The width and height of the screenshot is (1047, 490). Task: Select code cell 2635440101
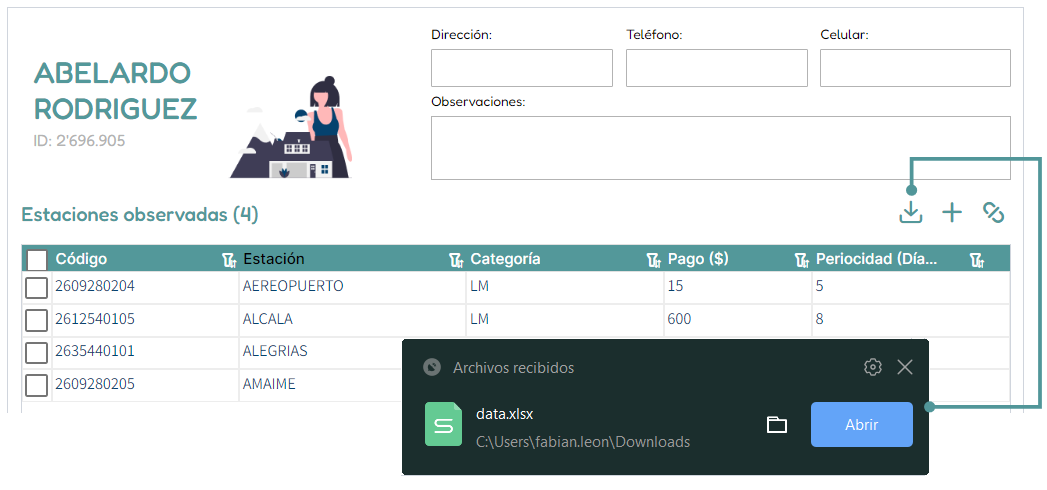[x=95, y=351]
